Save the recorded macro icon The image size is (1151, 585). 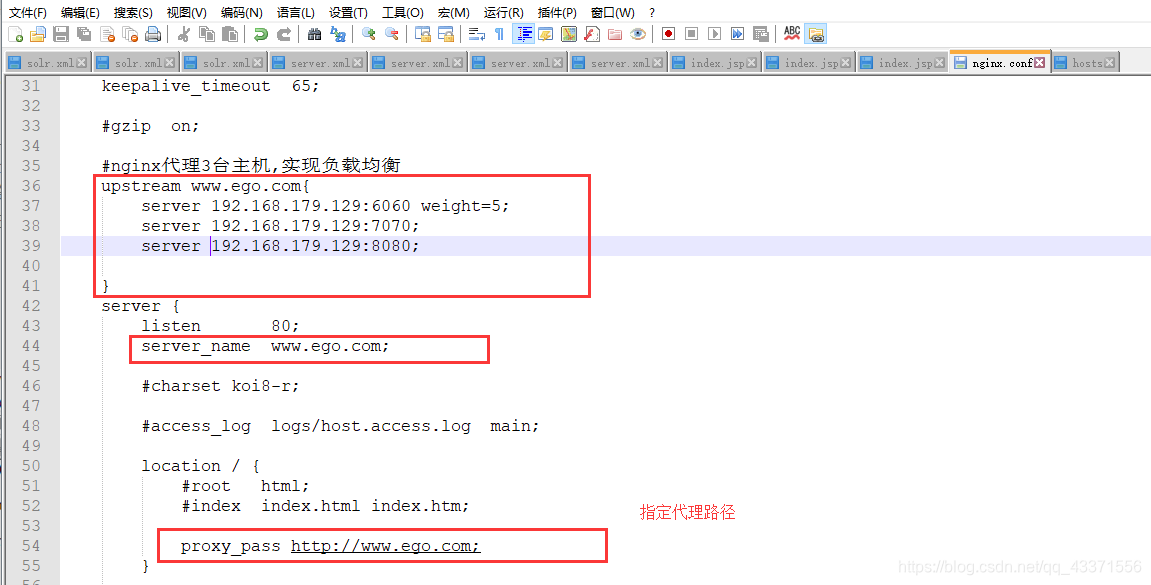click(x=760, y=34)
